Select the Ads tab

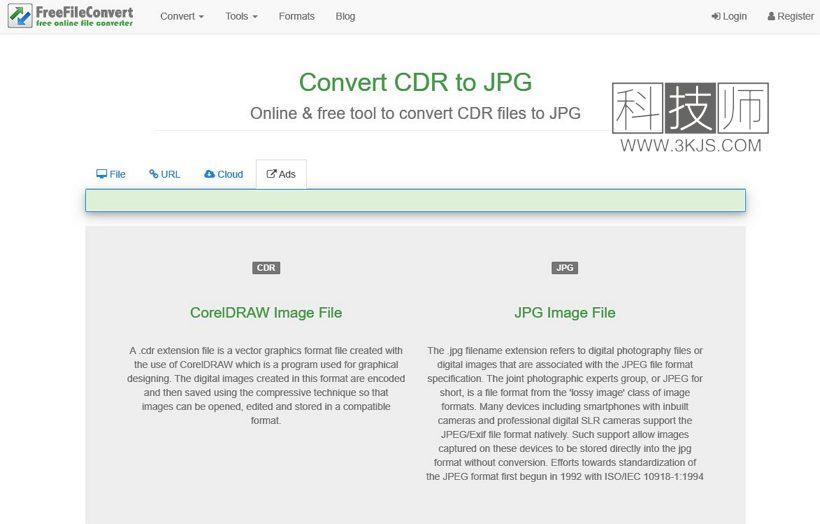click(x=281, y=174)
